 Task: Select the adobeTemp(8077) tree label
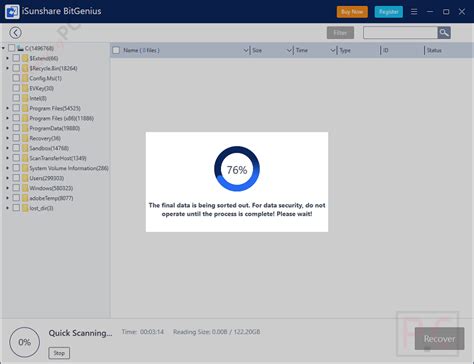coord(51,198)
